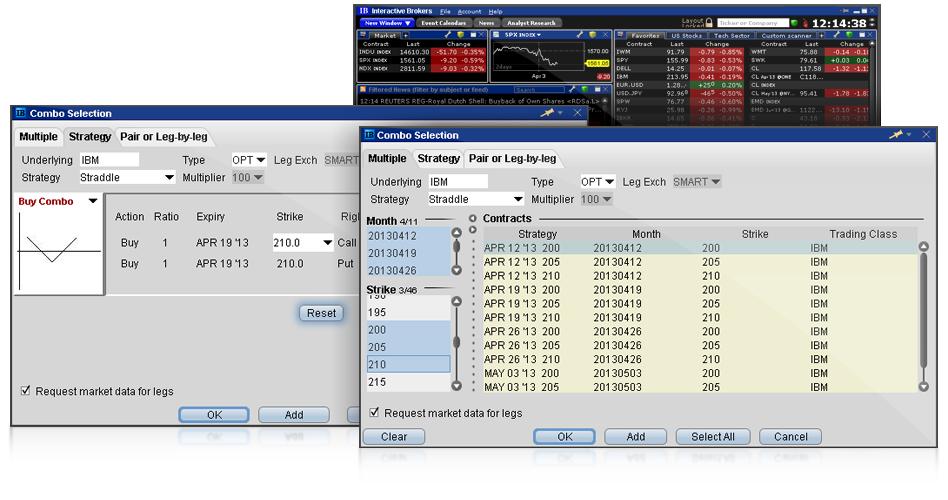Screen dimensions: 948x500
Task: Open the New Window dropdown
Action: coord(388,23)
